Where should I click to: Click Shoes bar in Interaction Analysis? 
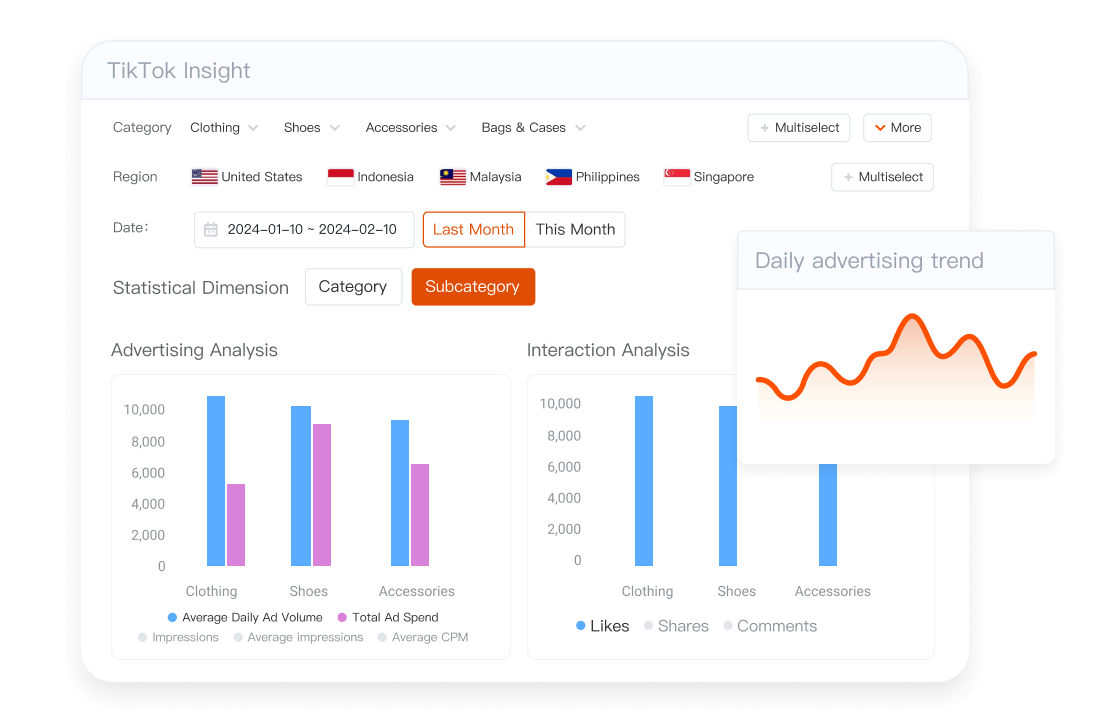(x=728, y=486)
